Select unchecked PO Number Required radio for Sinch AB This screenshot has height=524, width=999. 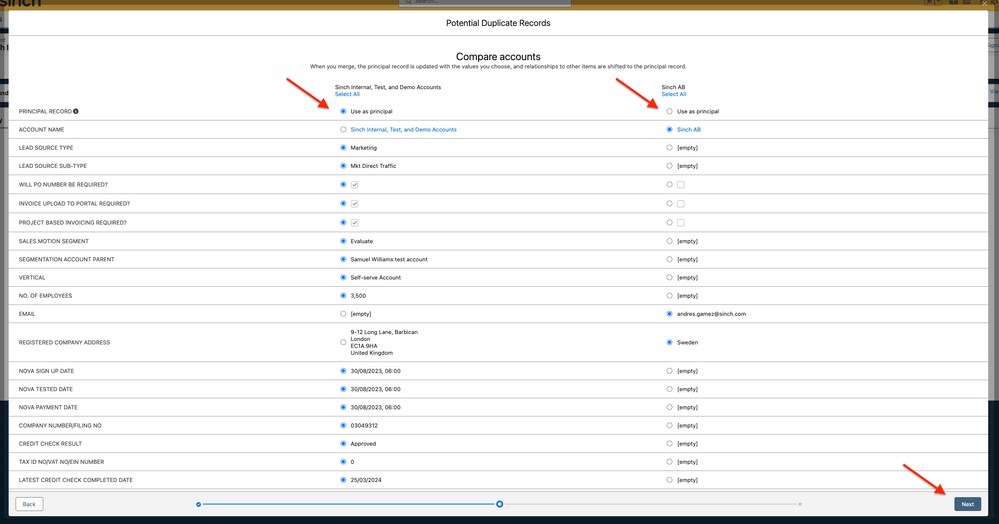[x=670, y=185]
